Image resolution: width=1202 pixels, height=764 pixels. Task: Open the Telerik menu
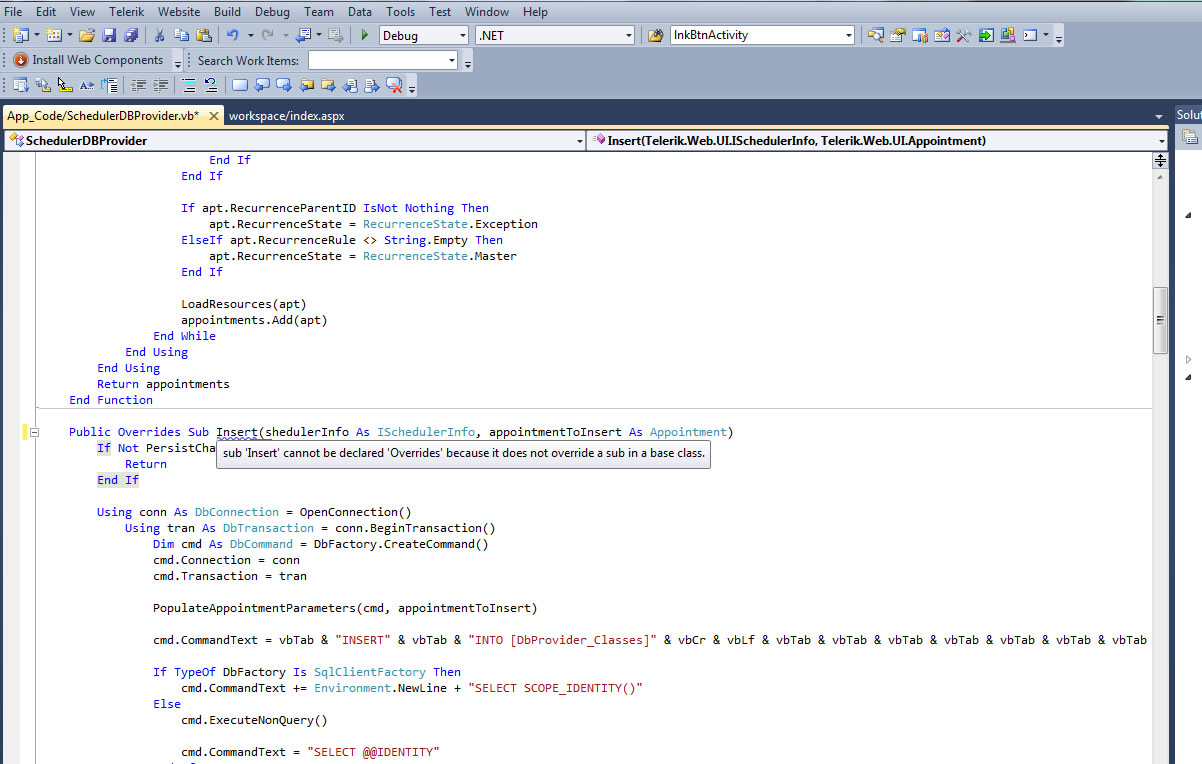point(126,12)
